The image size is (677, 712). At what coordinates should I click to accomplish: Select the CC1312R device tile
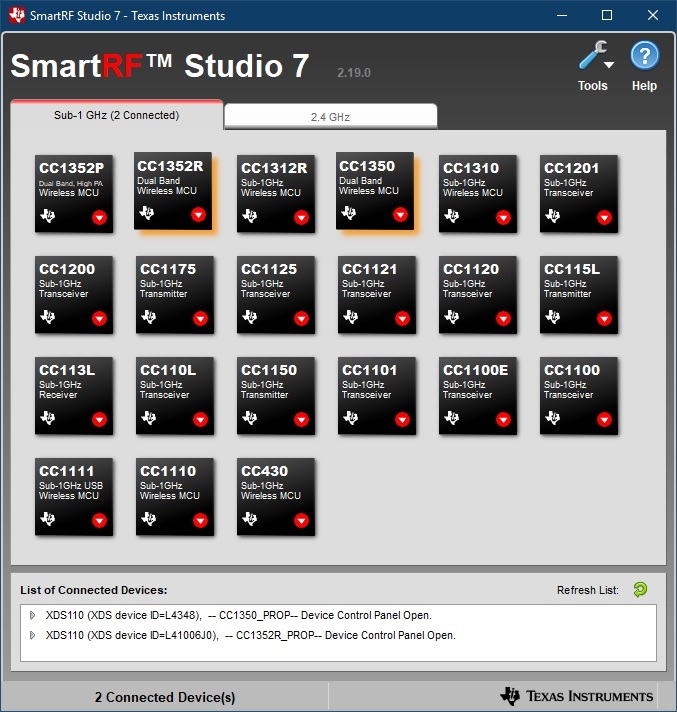pyautogui.click(x=276, y=194)
